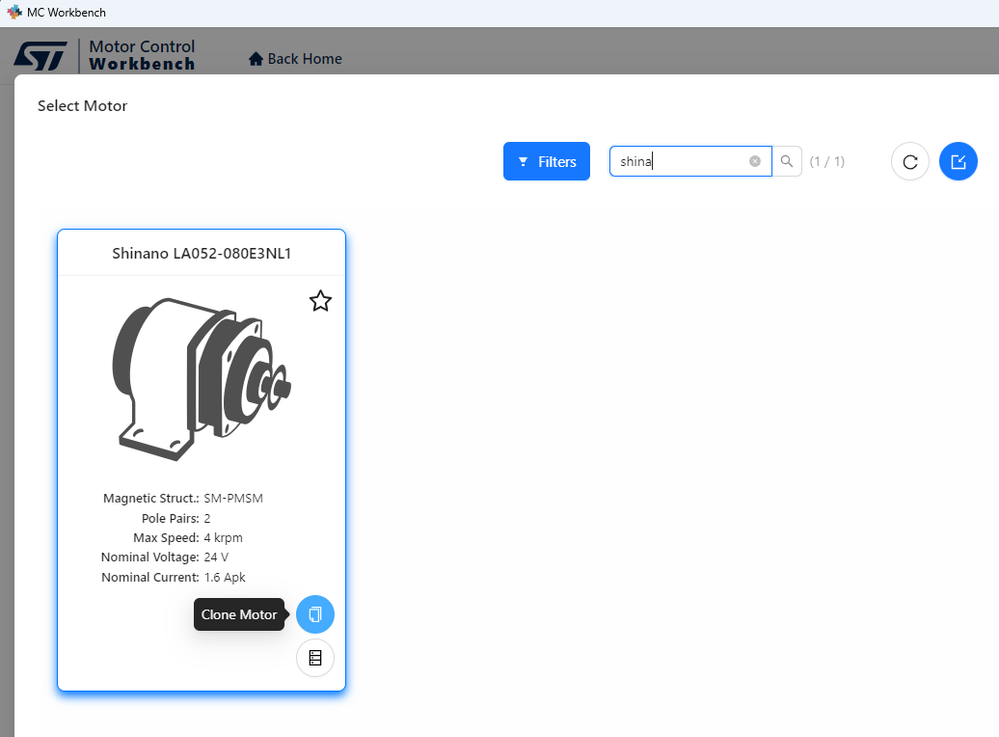Click the Motor Control Workbench title
Viewport: 999px width, 737px height.
tap(142, 55)
